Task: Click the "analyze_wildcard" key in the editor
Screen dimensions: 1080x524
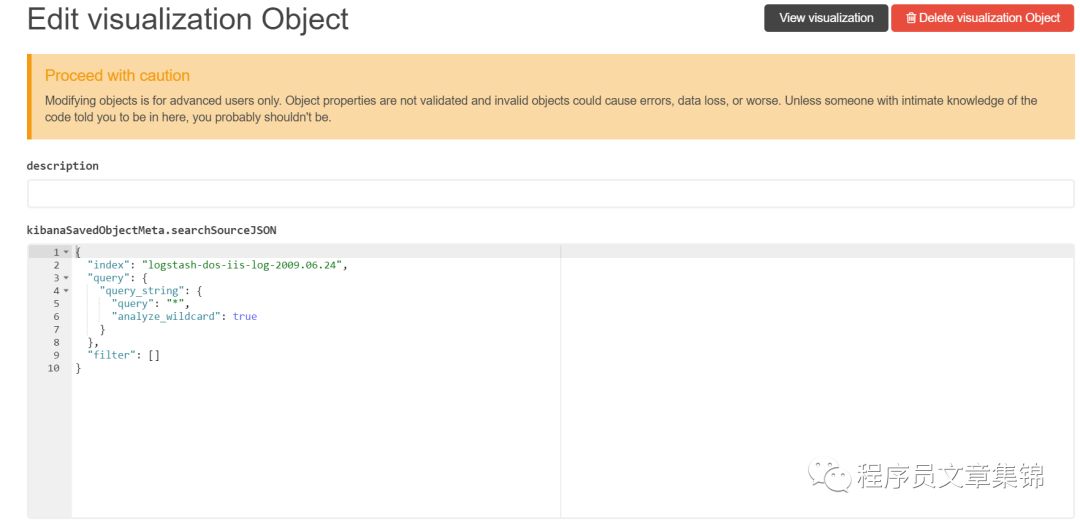Action: [166, 317]
